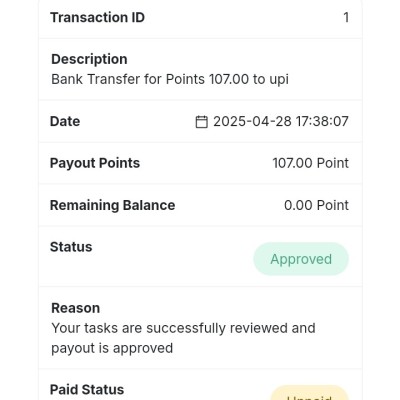This screenshot has width=400, height=400.
Task: Click the Transaction ID value 1
Action: click(346, 17)
